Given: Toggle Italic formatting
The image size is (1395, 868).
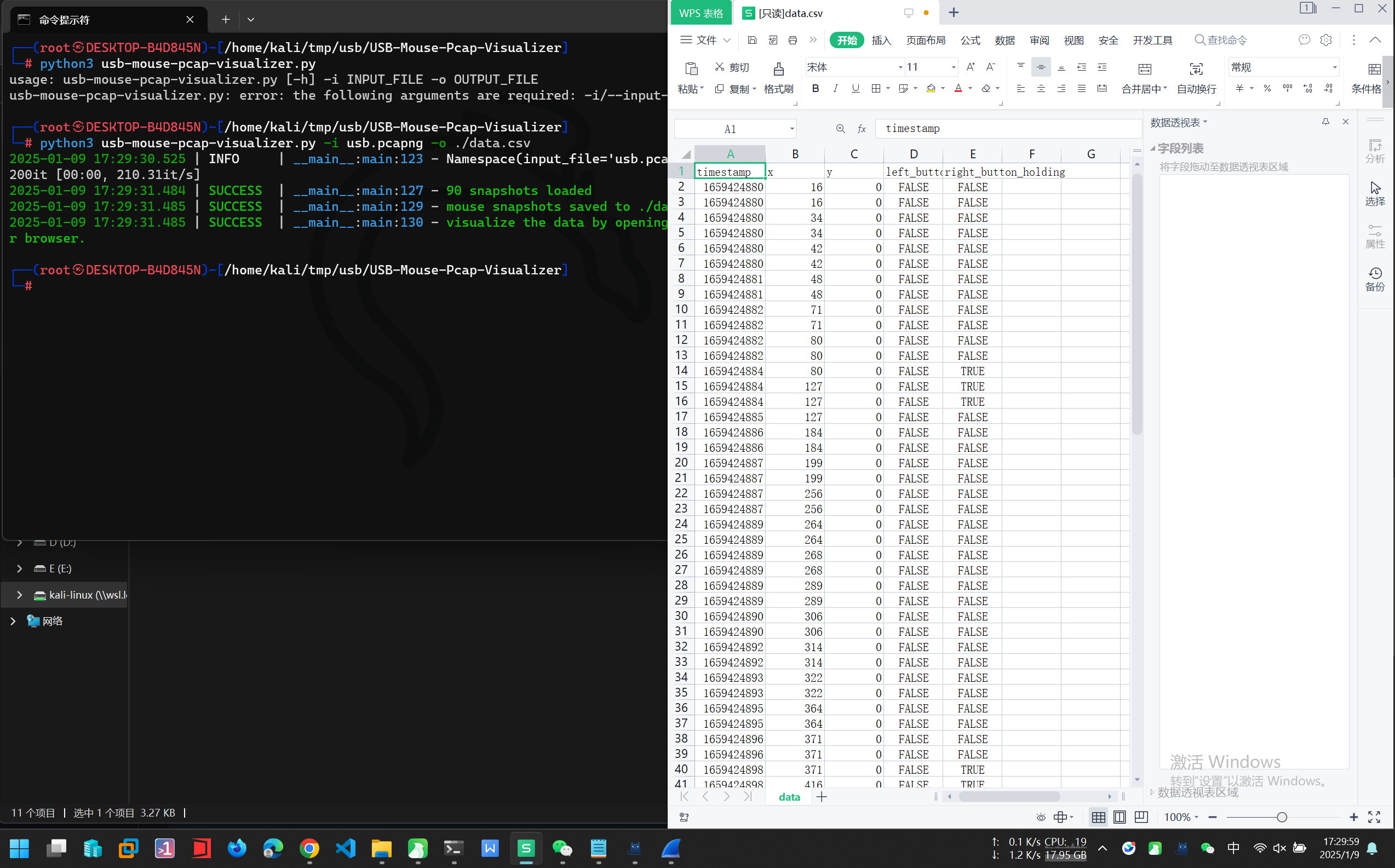Looking at the screenshot, I should 835,88.
